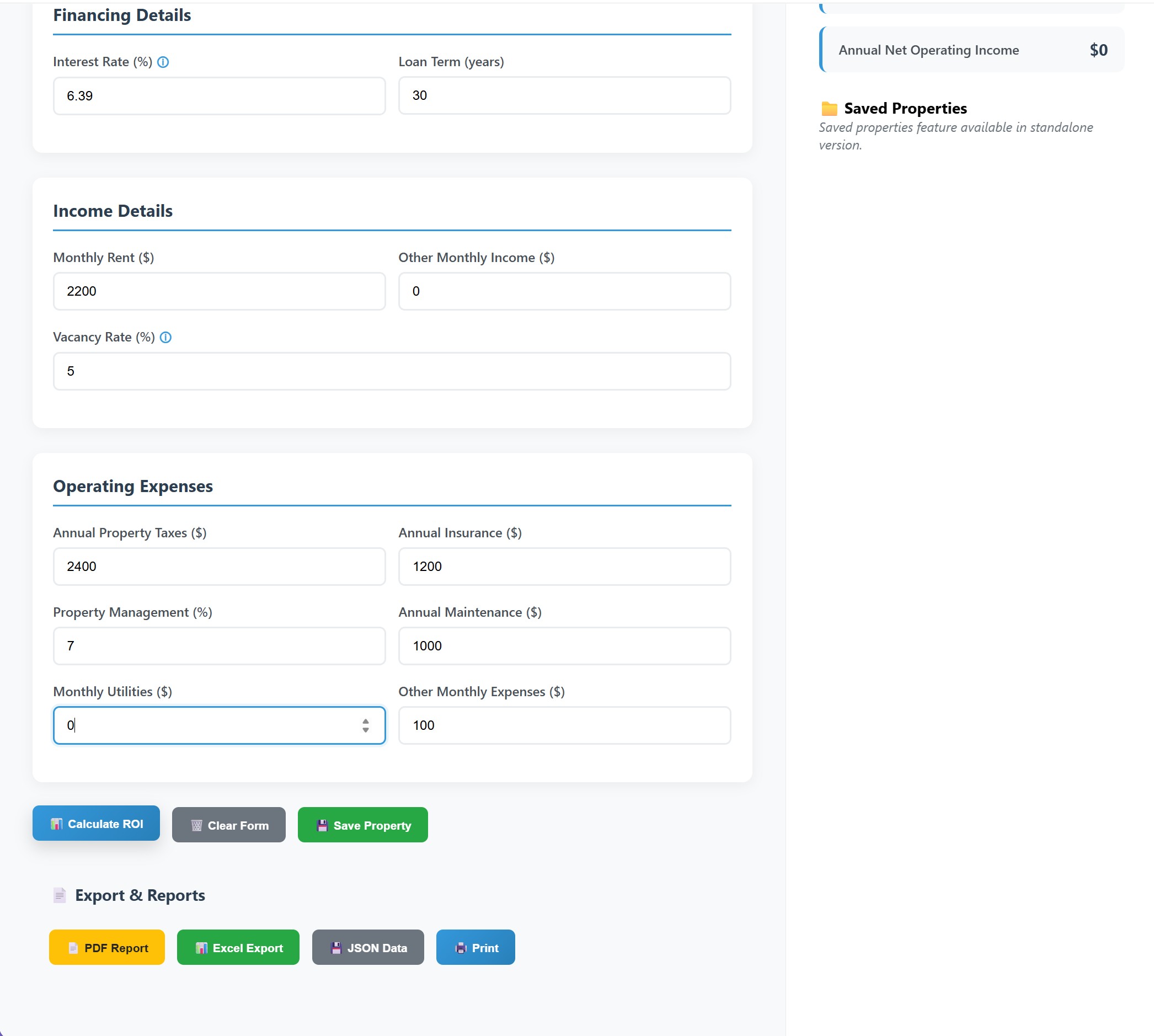Viewport: 1154px width, 1036px height.
Task: Click the Property Management percent field
Action: click(x=219, y=646)
